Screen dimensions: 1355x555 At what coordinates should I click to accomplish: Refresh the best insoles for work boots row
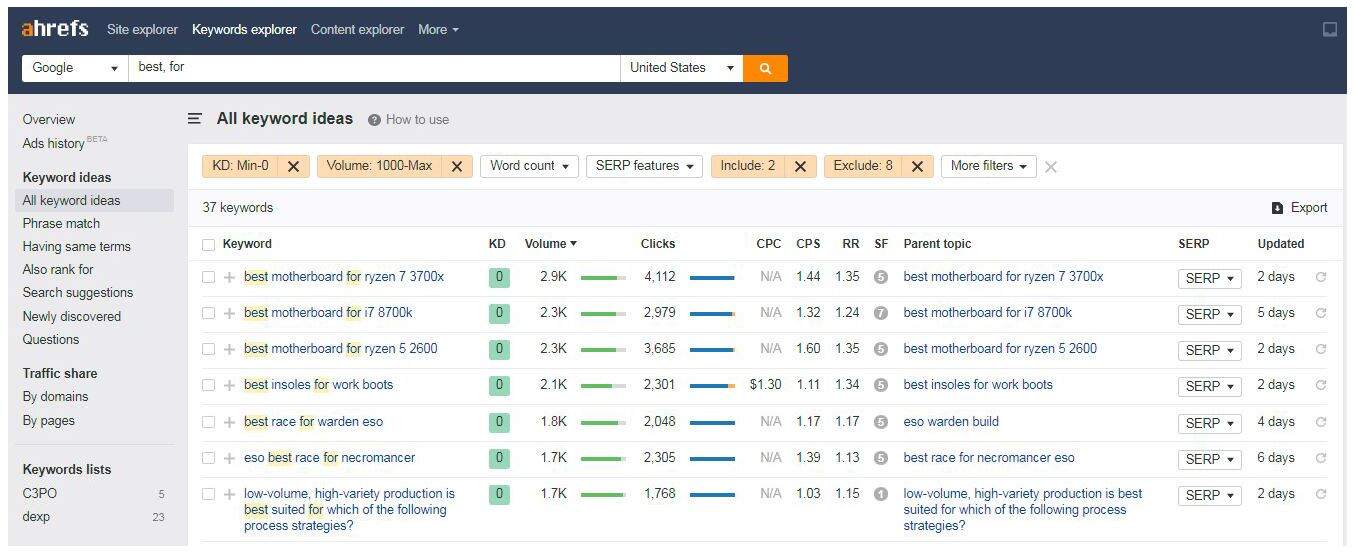click(1321, 386)
